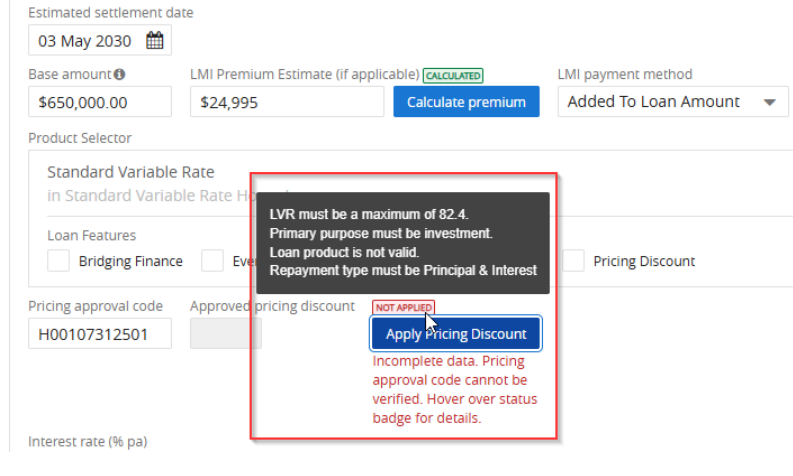793x476 pixels.
Task: Click the LMI Premium Estimate field
Action: click(287, 102)
